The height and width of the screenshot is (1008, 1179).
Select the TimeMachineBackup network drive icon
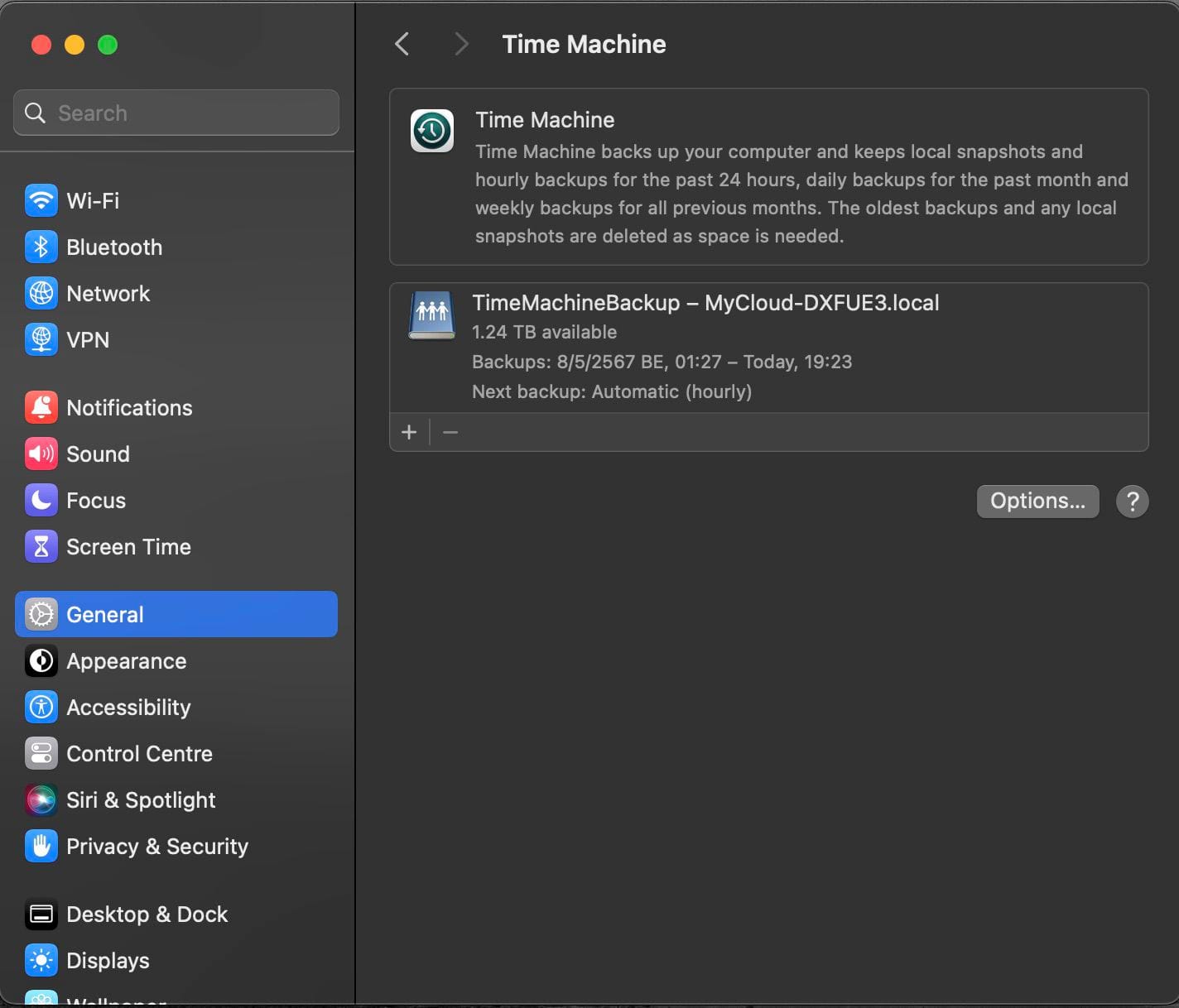[431, 314]
